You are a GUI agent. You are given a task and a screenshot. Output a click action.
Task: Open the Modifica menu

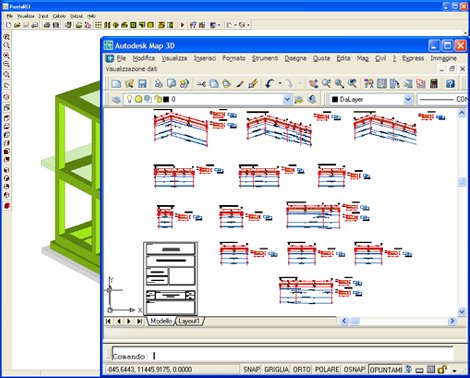pos(144,58)
